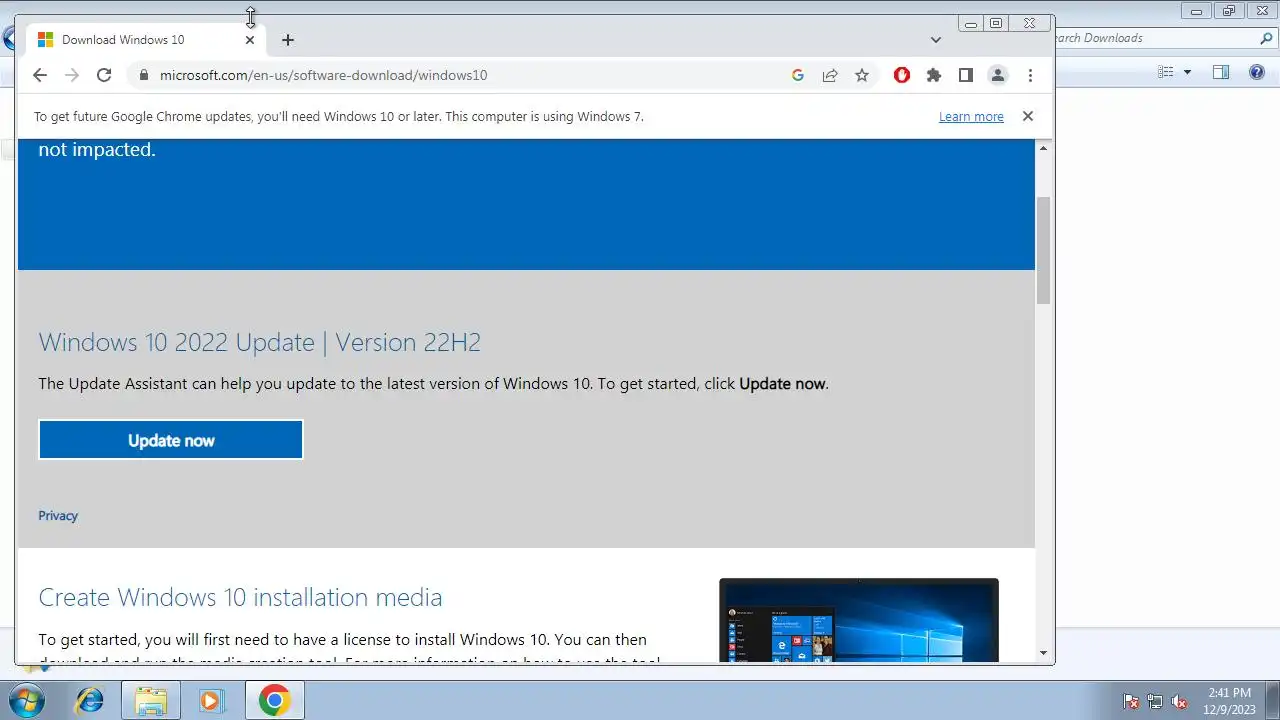
Task: Toggle the Explorer preview pane icon
Action: pos(1221,72)
